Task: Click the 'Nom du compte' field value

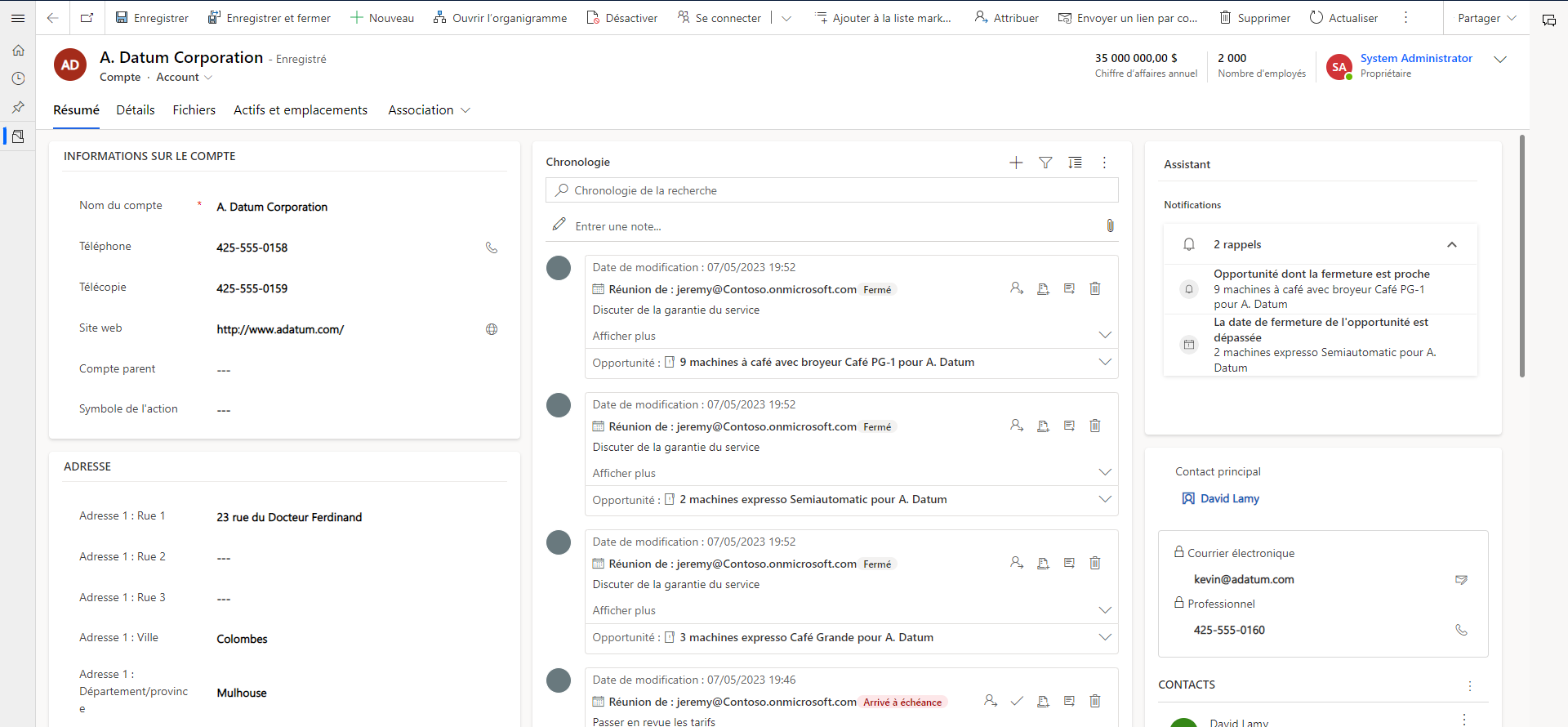Action: point(272,207)
